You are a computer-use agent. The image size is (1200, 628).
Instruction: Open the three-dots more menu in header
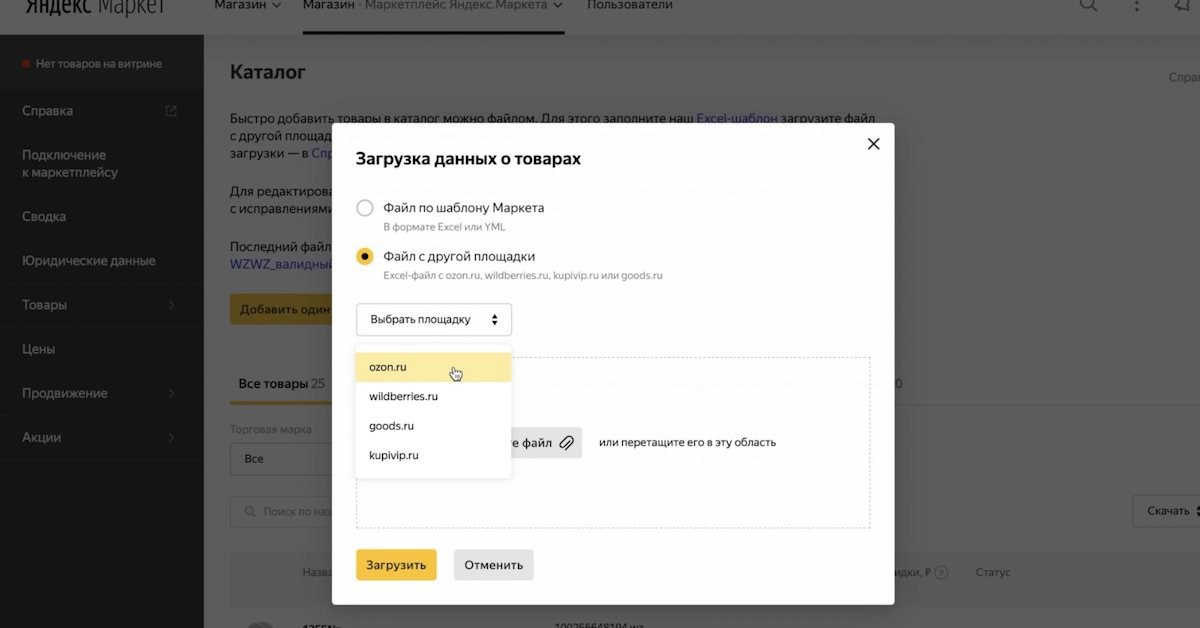click(x=1136, y=5)
